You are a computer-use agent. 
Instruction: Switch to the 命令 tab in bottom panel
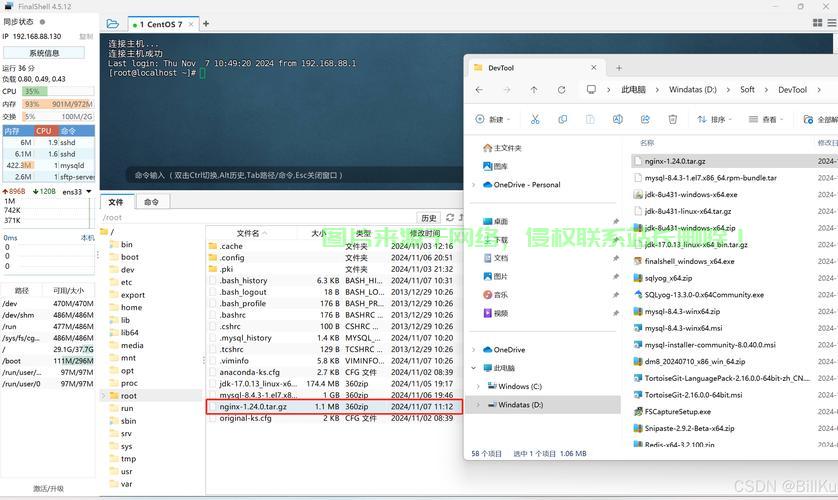151,202
